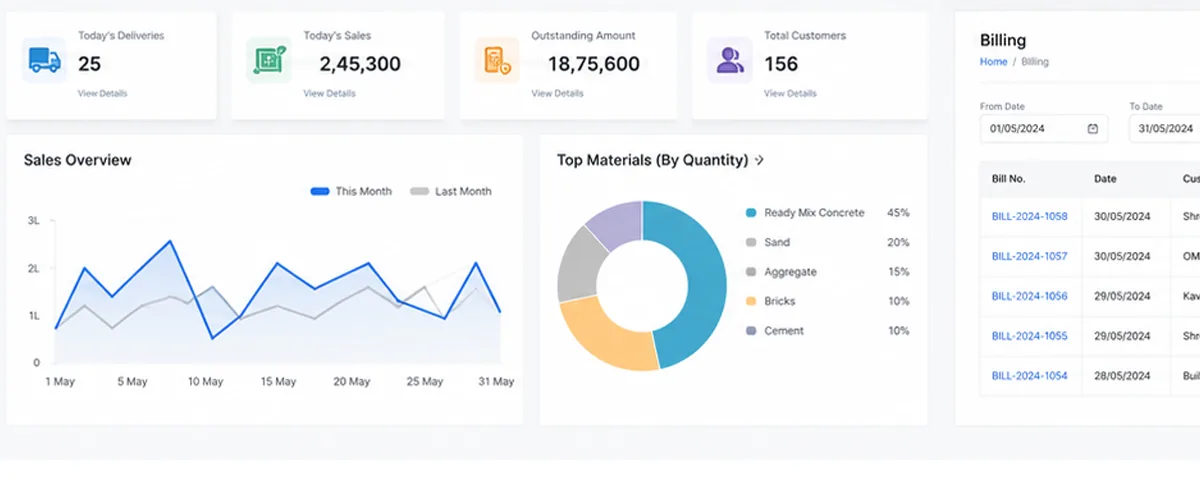Open bill BILL-2024-1056
This screenshot has width=1200, height=500.
coord(1029,296)
